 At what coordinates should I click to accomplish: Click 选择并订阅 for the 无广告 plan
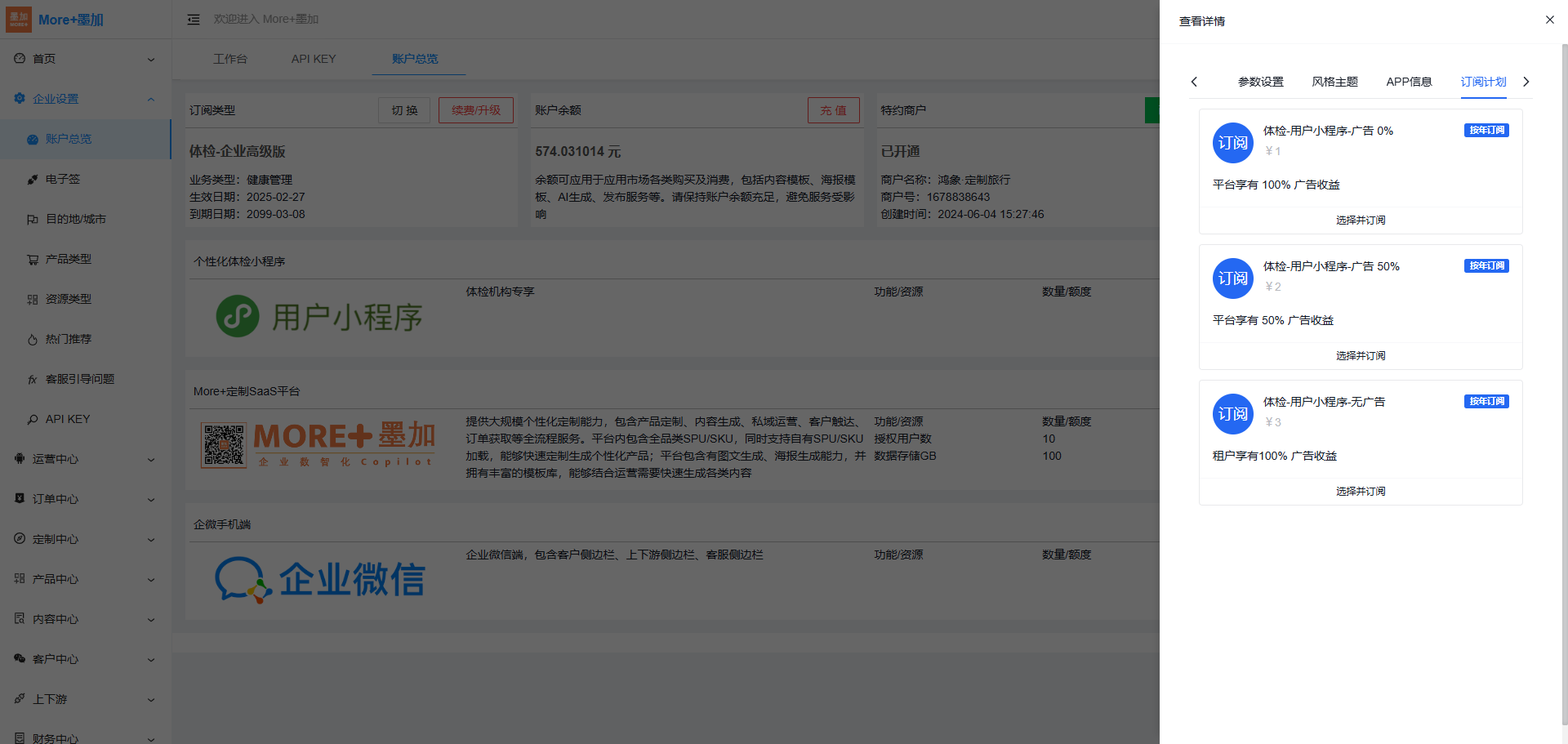[x=1361, y=492]
